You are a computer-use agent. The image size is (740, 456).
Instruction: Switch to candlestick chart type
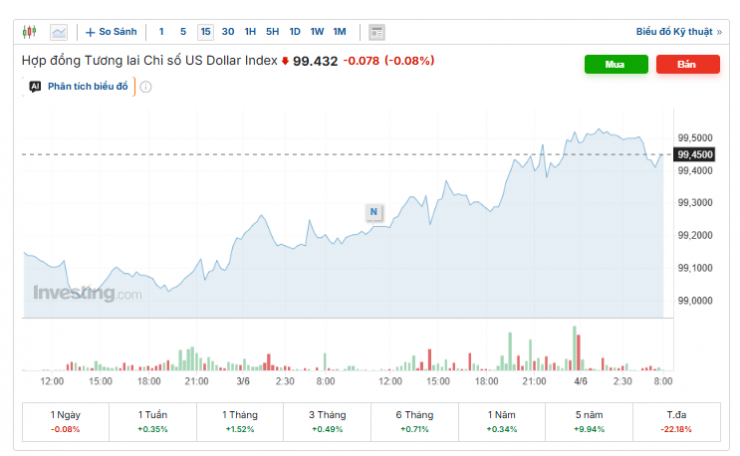[x=29, y=32]
